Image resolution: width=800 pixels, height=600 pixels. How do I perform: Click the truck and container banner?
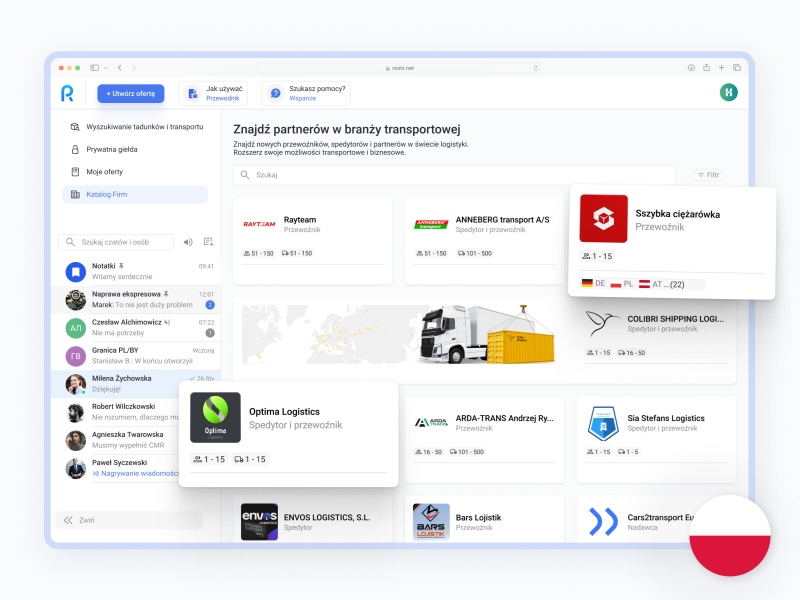pyautogui.click(x=399, y=334)
